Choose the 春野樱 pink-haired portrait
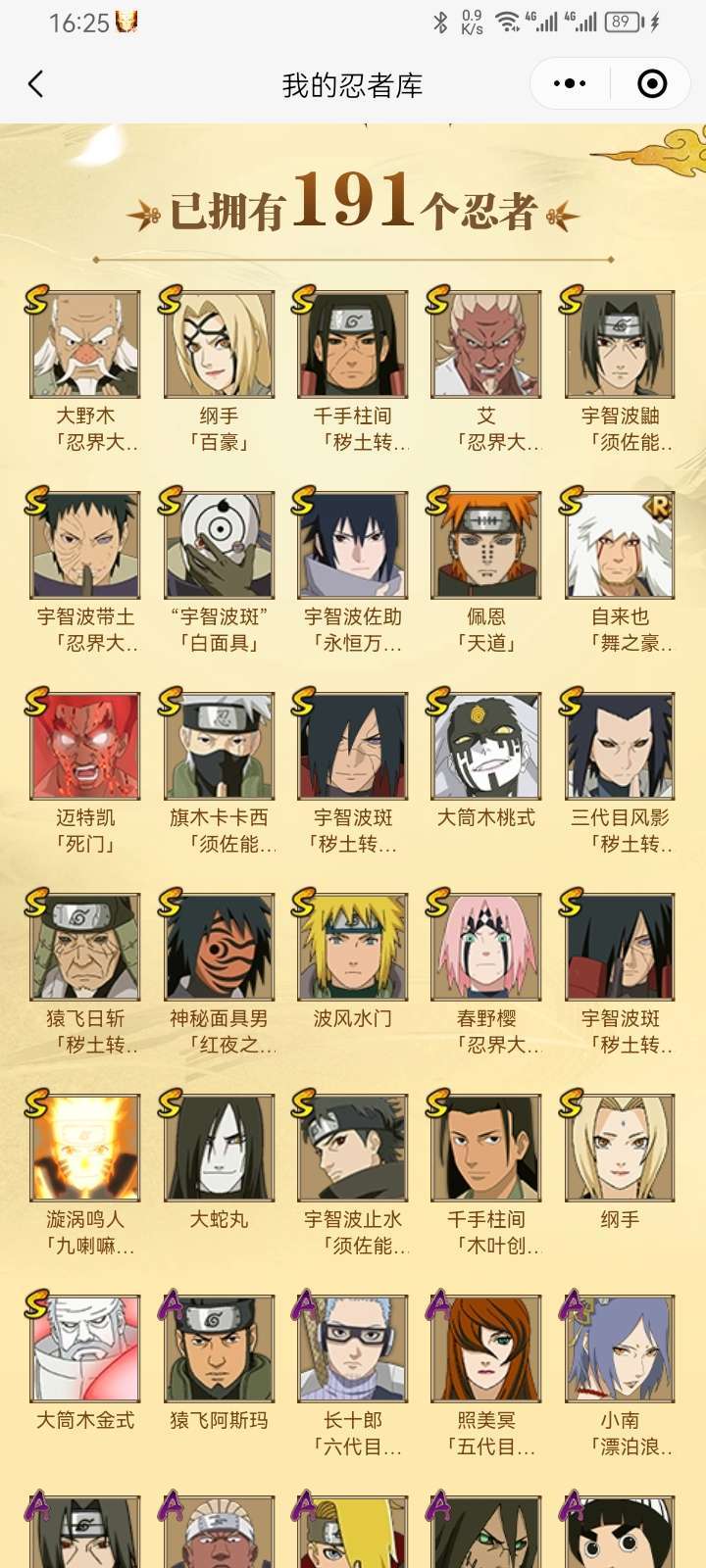The image size is (706, 1568). (486, 947)
